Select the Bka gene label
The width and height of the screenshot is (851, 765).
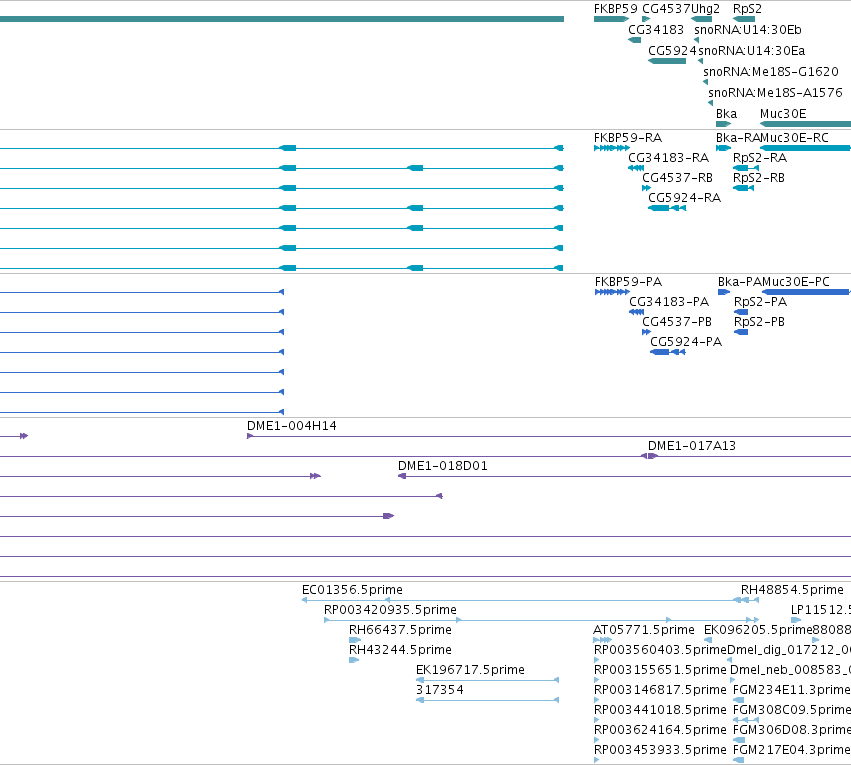726,114
